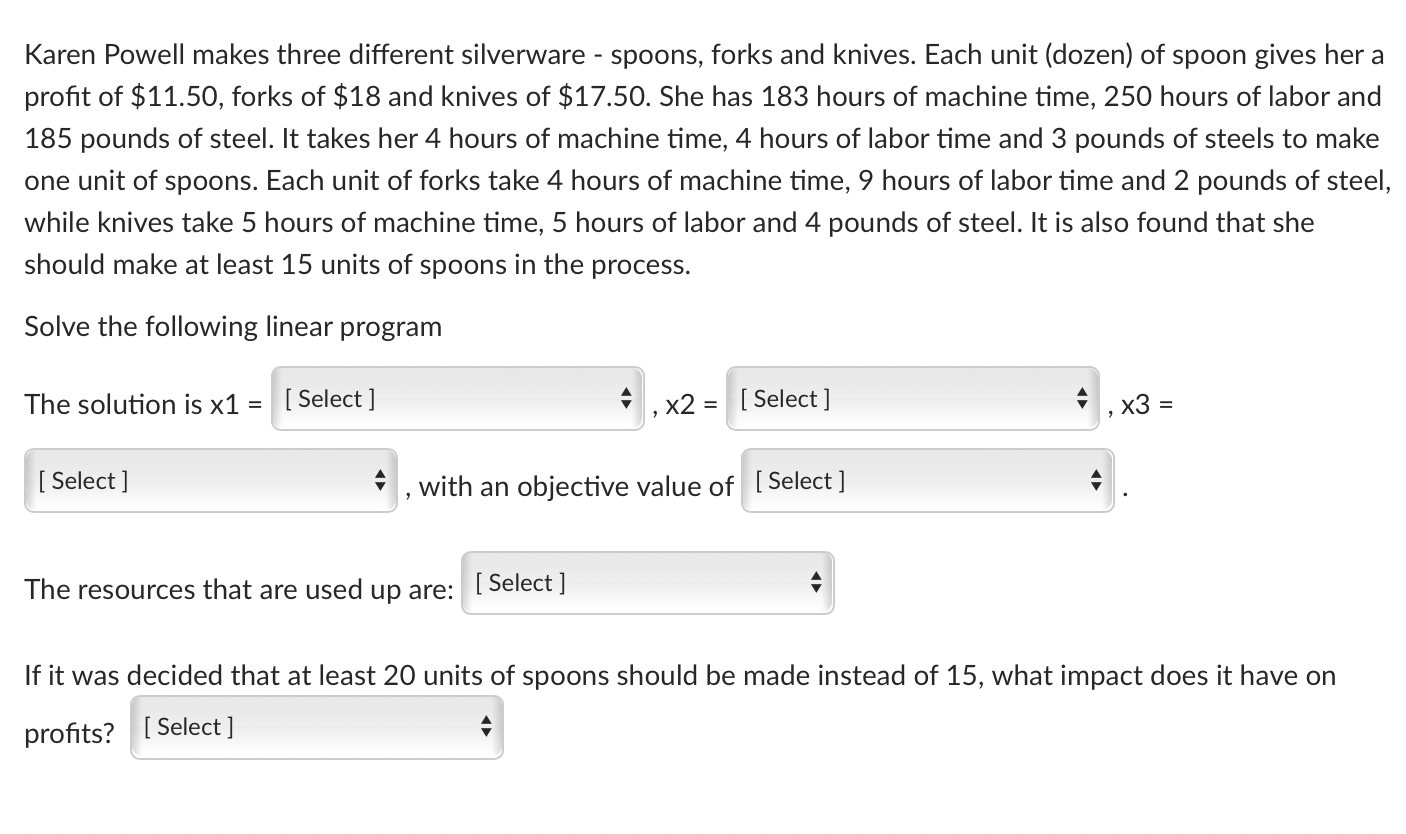
Task: Click the "at least 20 units of spoons" question
Action: click(679, 676)
